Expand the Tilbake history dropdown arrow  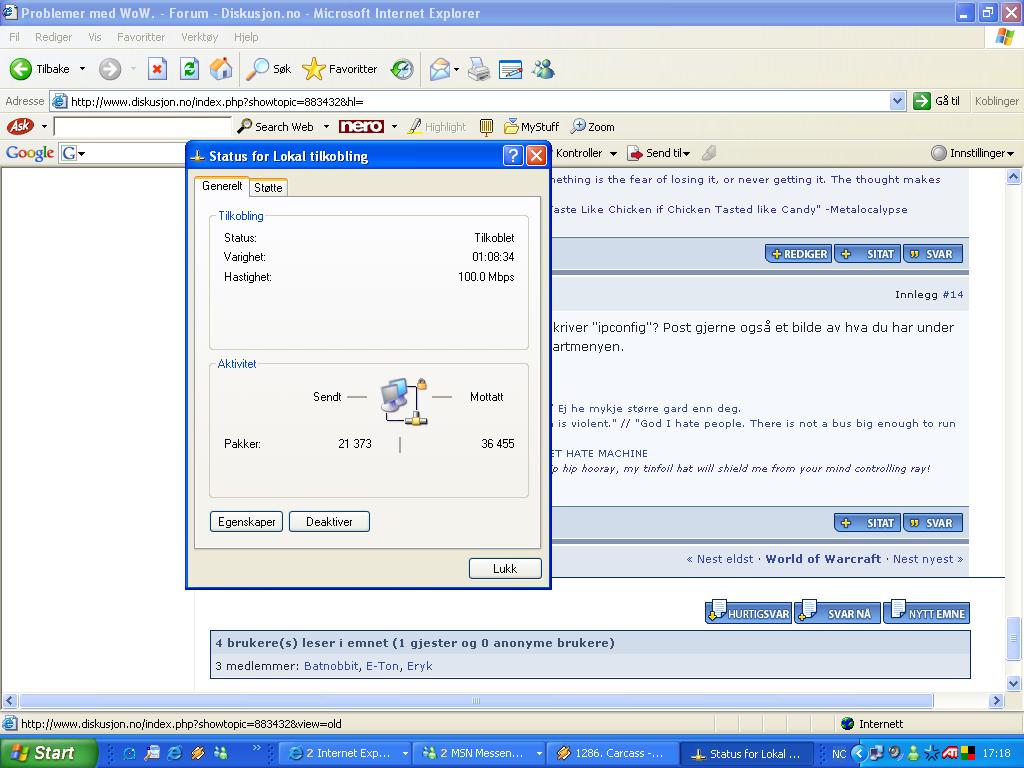click(x=82, y=69)
